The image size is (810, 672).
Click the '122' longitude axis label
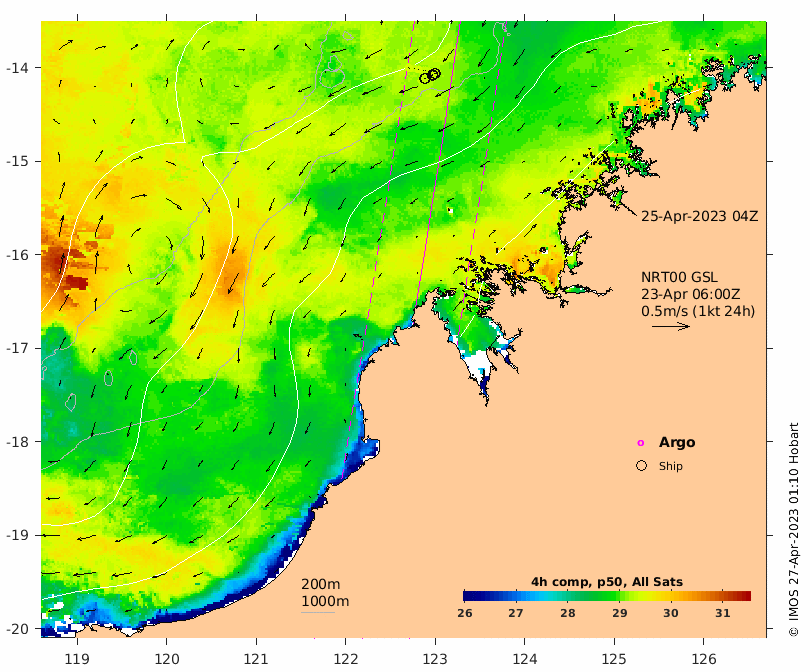346,659
